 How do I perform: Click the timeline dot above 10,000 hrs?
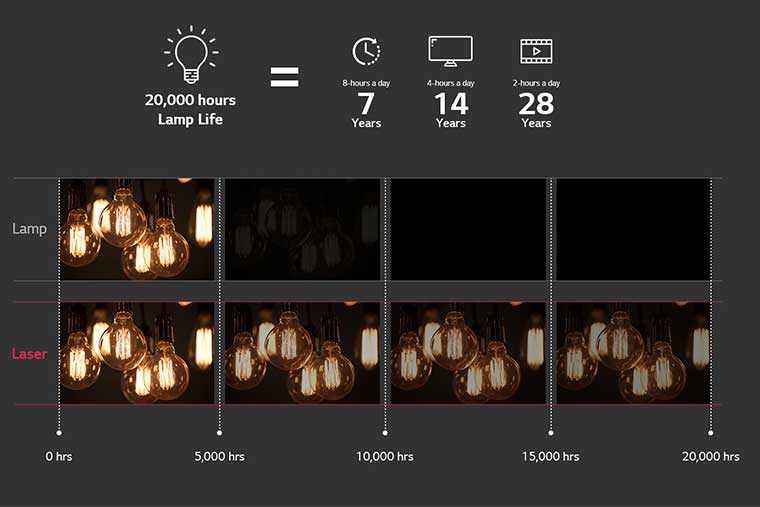pyautogui.click(x=385, y=433)
